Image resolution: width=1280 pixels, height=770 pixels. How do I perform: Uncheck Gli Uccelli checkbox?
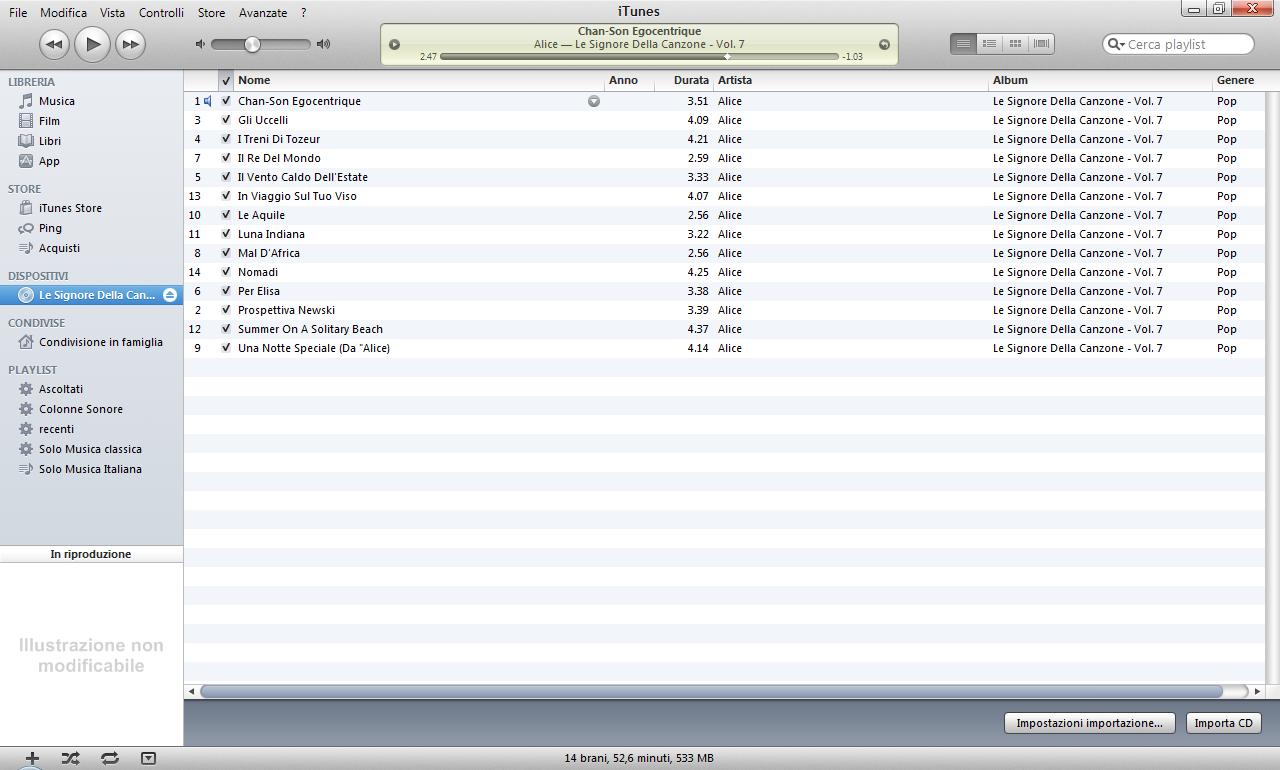tap(226, 120)
